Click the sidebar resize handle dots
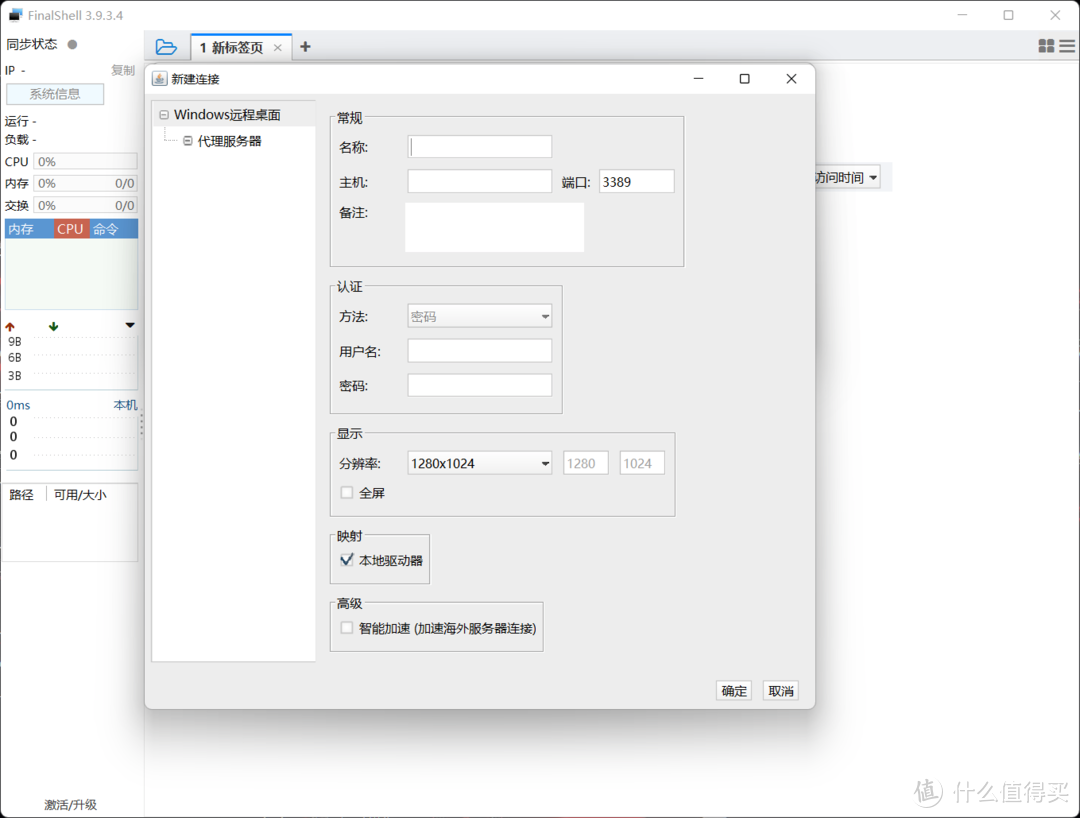This screenshot has height=818, width=1080. tap(141, 425)
